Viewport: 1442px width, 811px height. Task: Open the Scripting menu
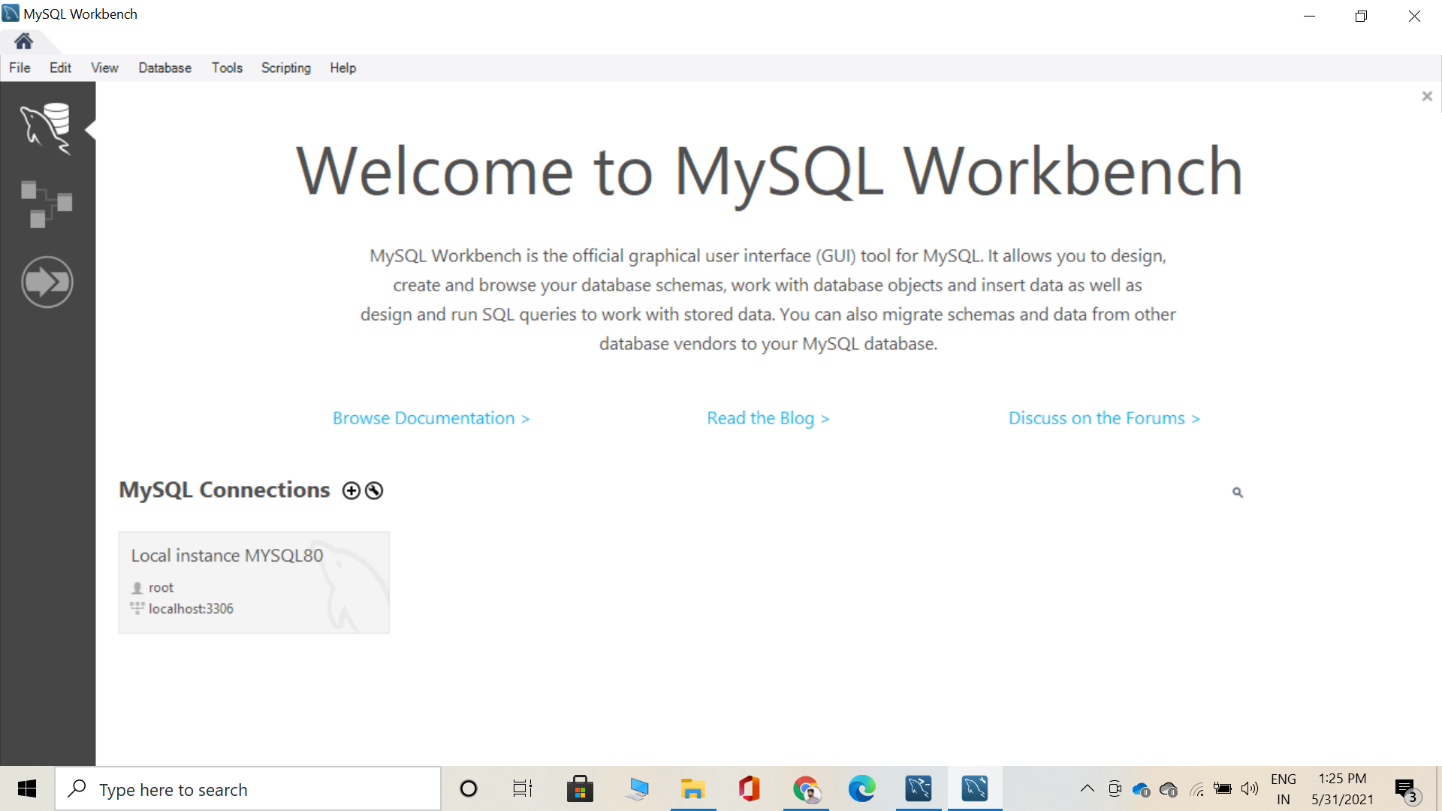pos(286,68)
